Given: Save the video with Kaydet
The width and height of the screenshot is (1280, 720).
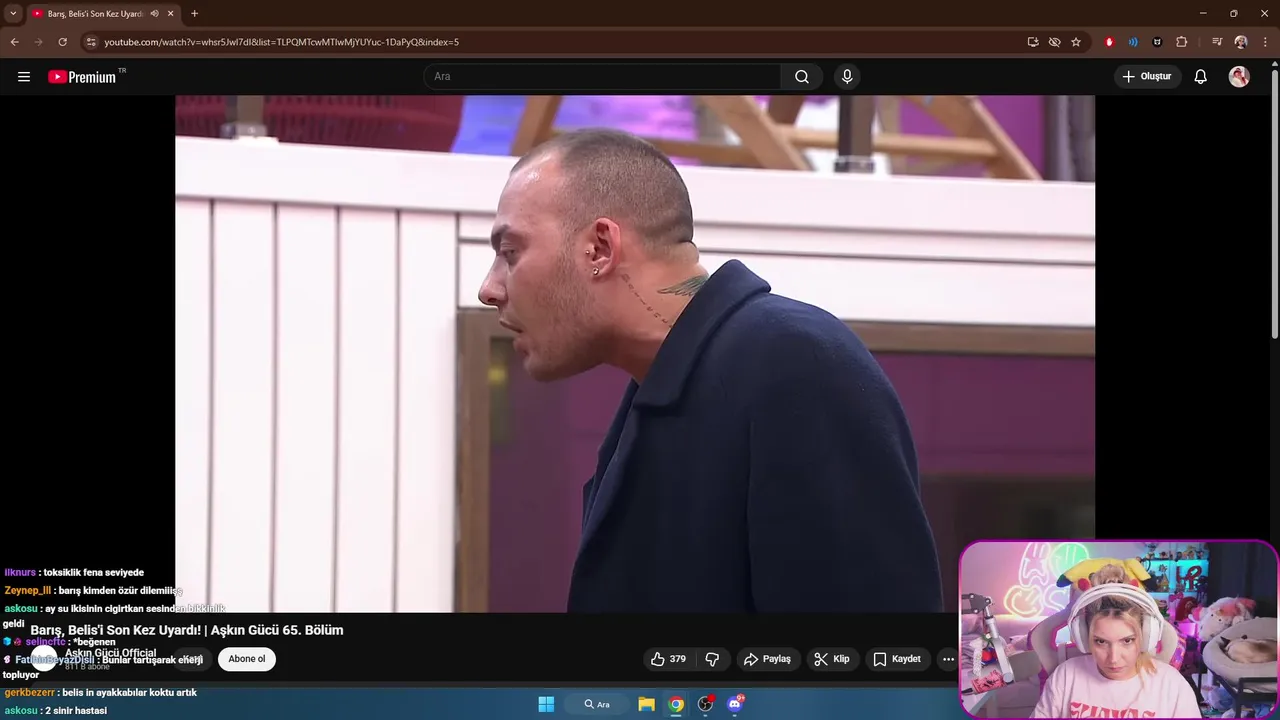Looking at the screenshot, I should [897, 659].
